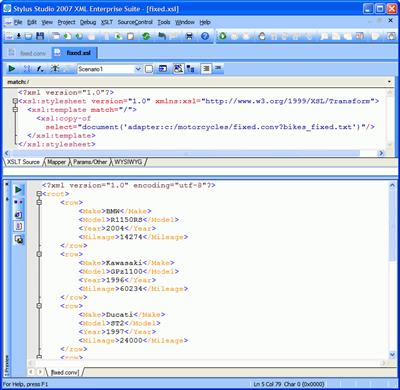The width and height of the screenshot is (400, 390).
Task: Open the Help menu
Action: [x=205, y=22]
